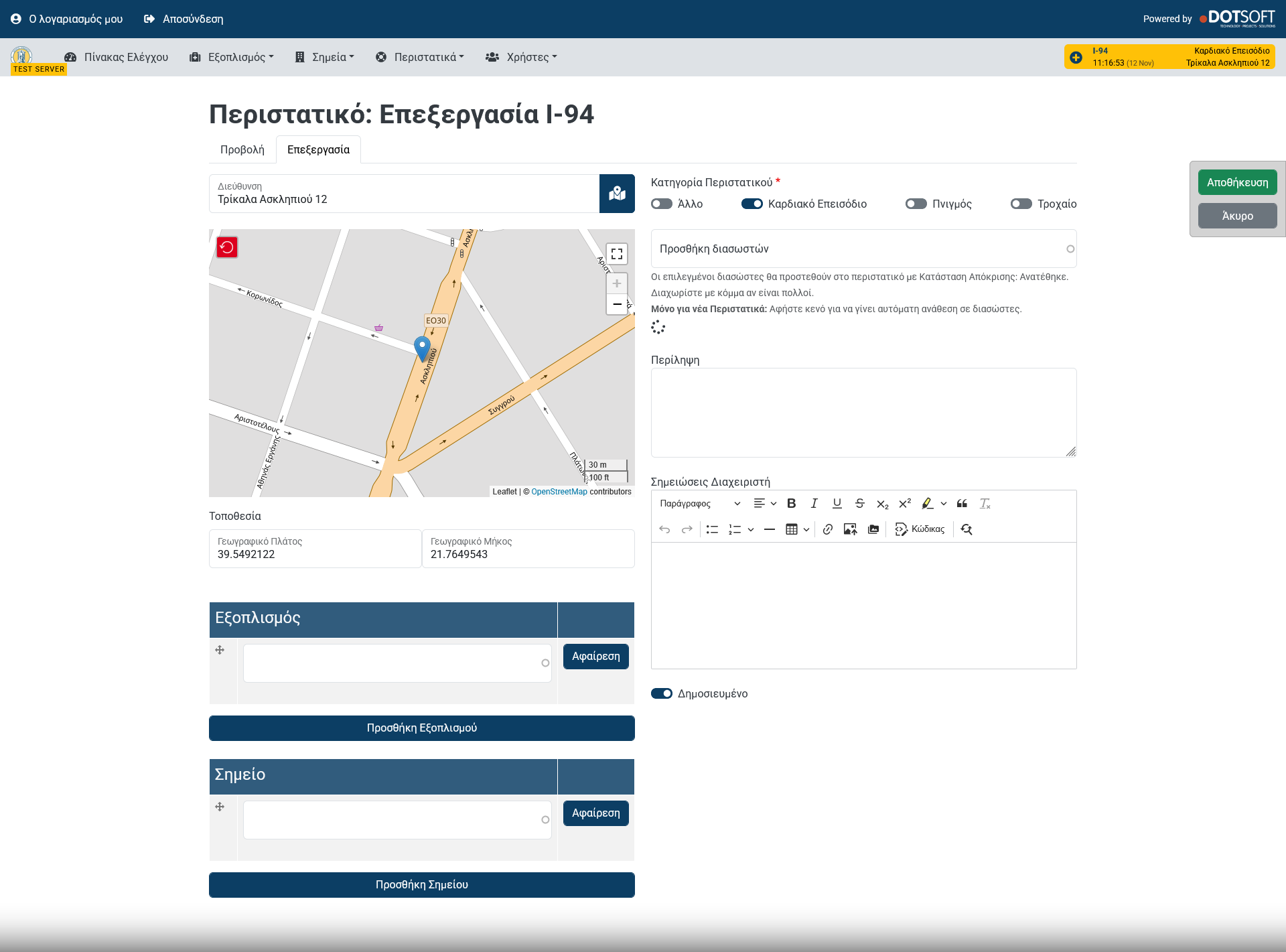Click Προσθήκη Εξοπλισμού button
The width and height of the screenshot is (1286, 952).
pyautogui.click(x=421, y=728)
